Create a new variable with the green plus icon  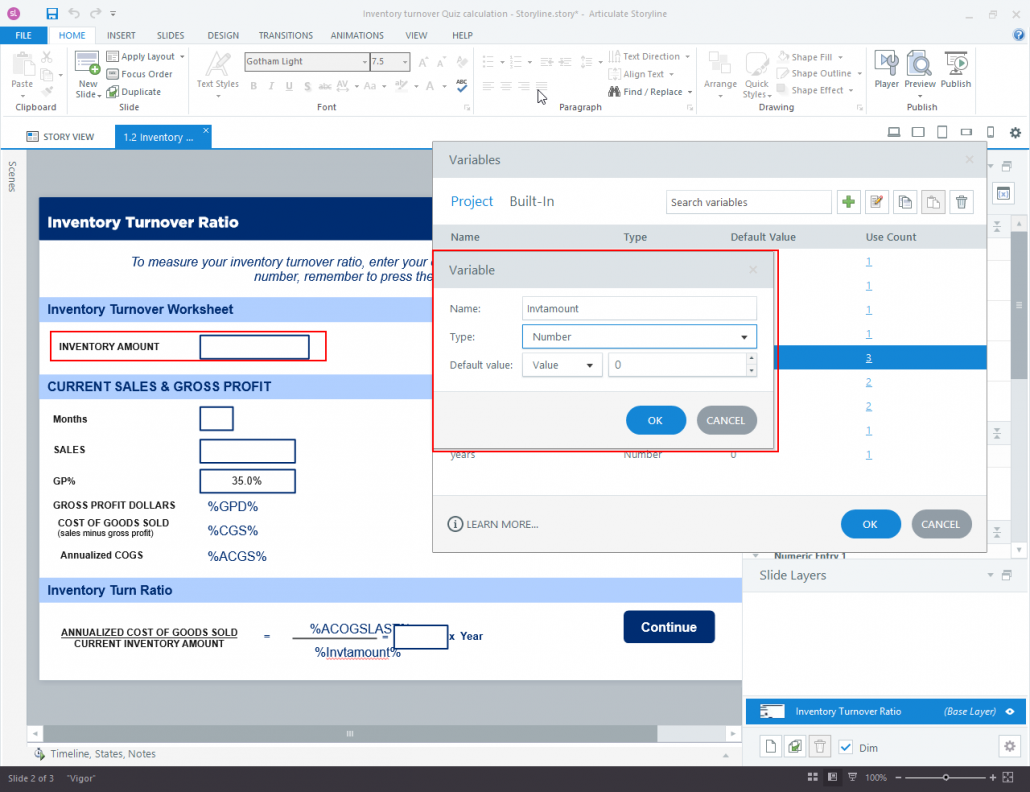pos(848,202)
